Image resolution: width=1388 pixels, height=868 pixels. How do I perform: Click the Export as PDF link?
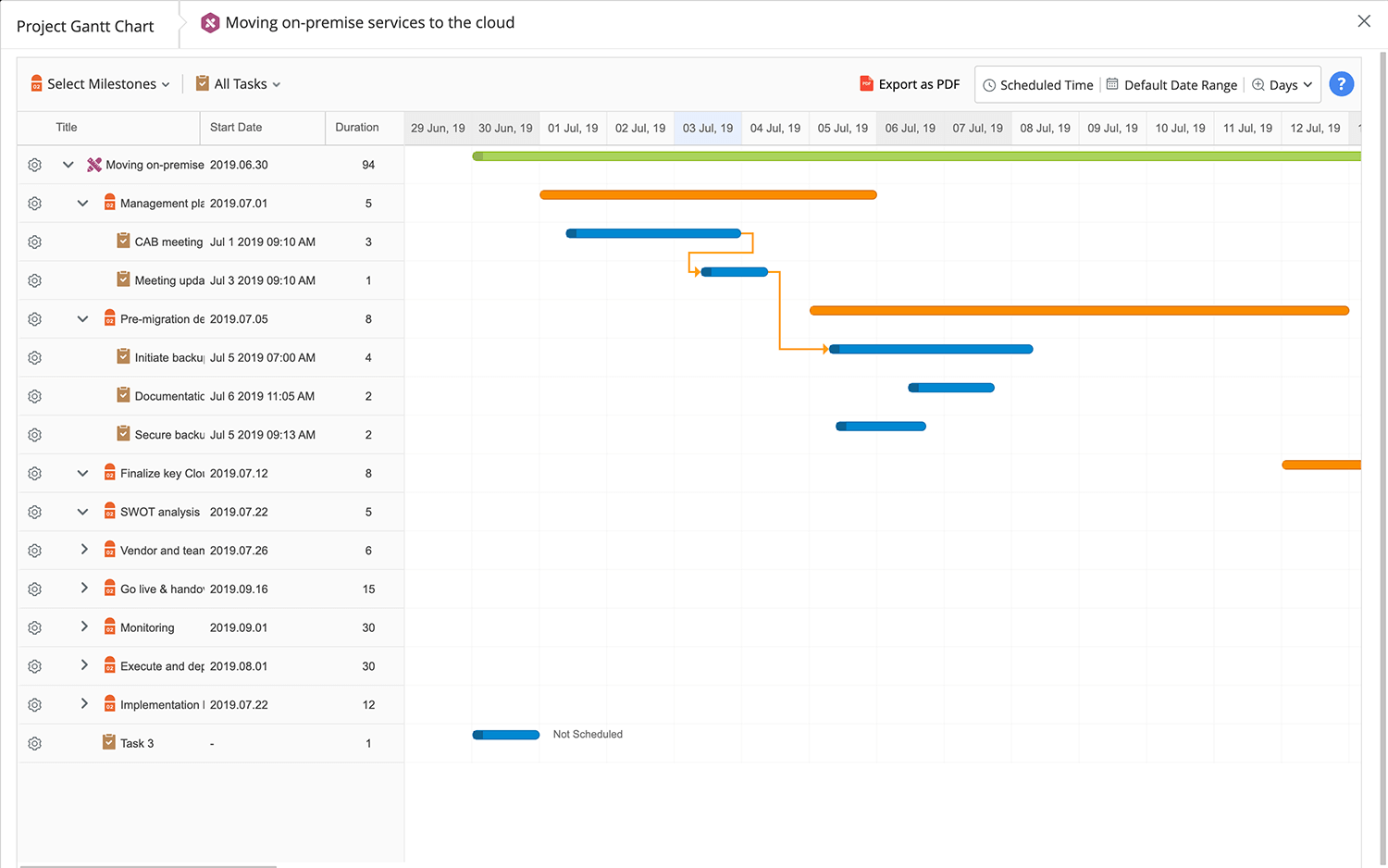[x=919, y=83]
